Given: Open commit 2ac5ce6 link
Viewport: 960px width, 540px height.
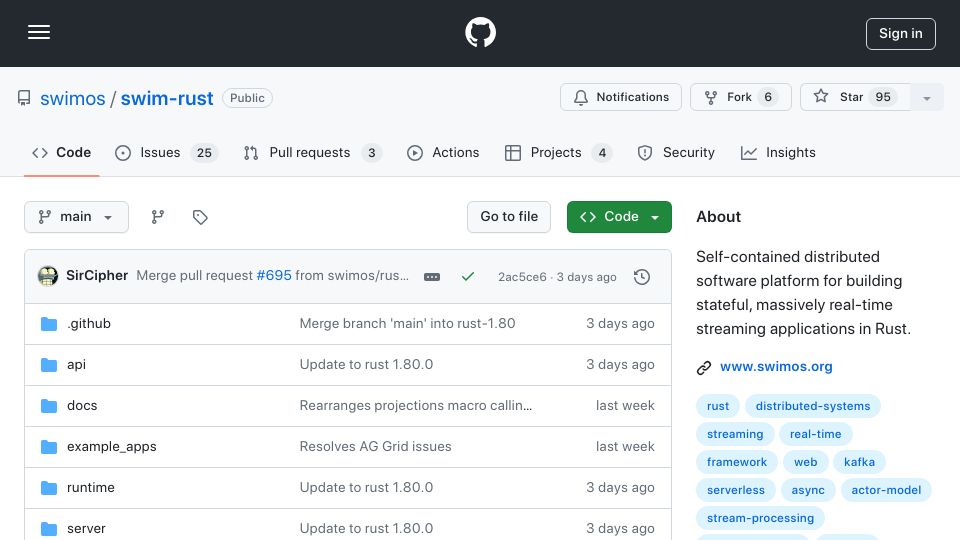Looking at the screenshot, I should pos(522,277).
